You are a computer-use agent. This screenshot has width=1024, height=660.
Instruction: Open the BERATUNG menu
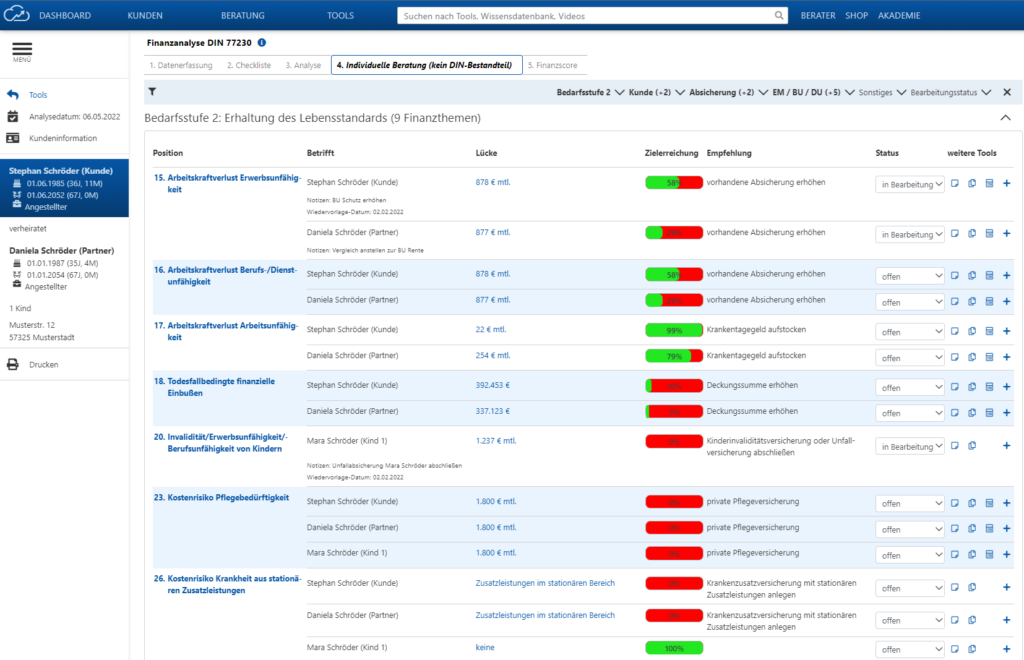click(x=242, y=15)
